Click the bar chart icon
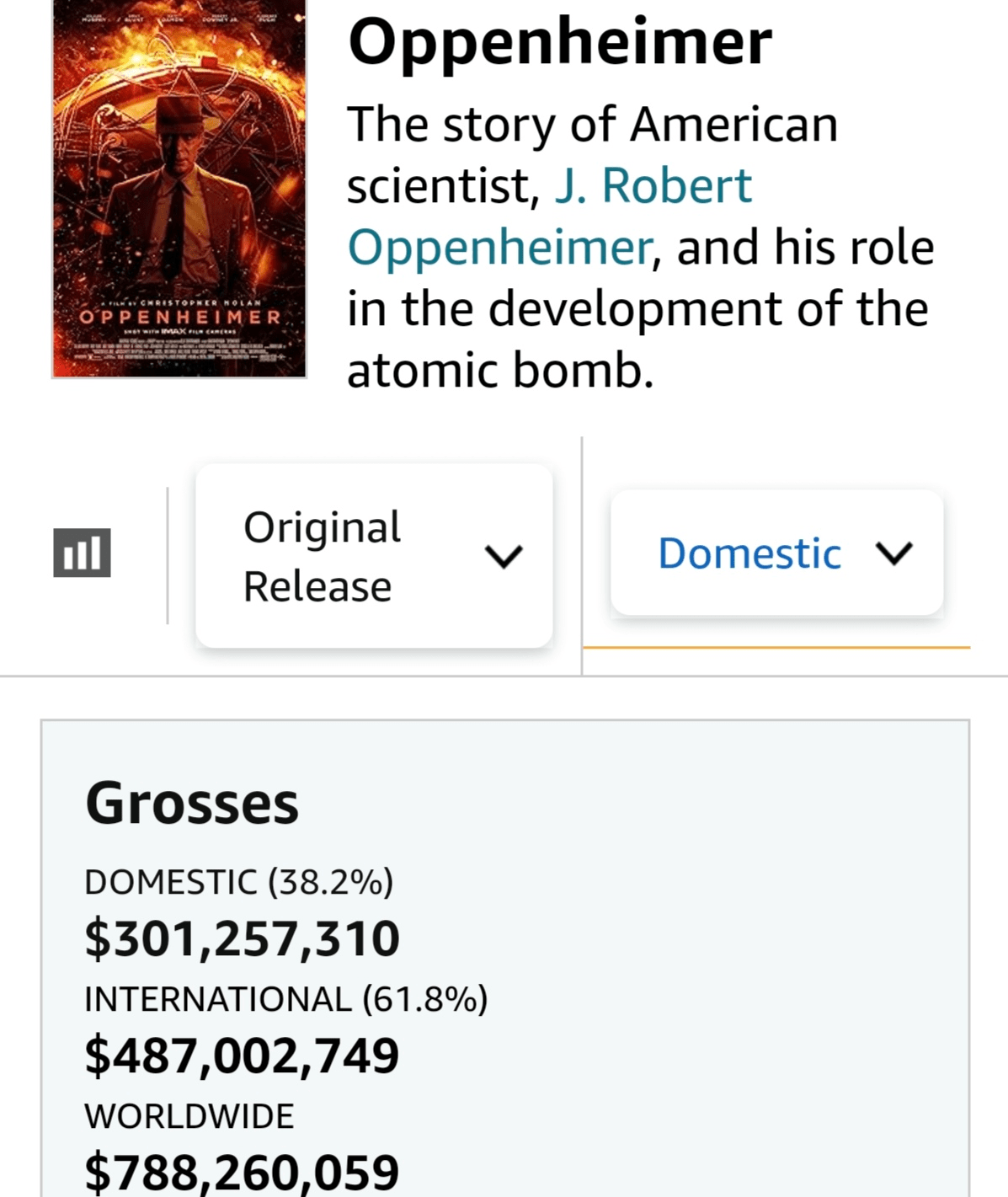The image size is (1008, 1197). pos(82,553)
